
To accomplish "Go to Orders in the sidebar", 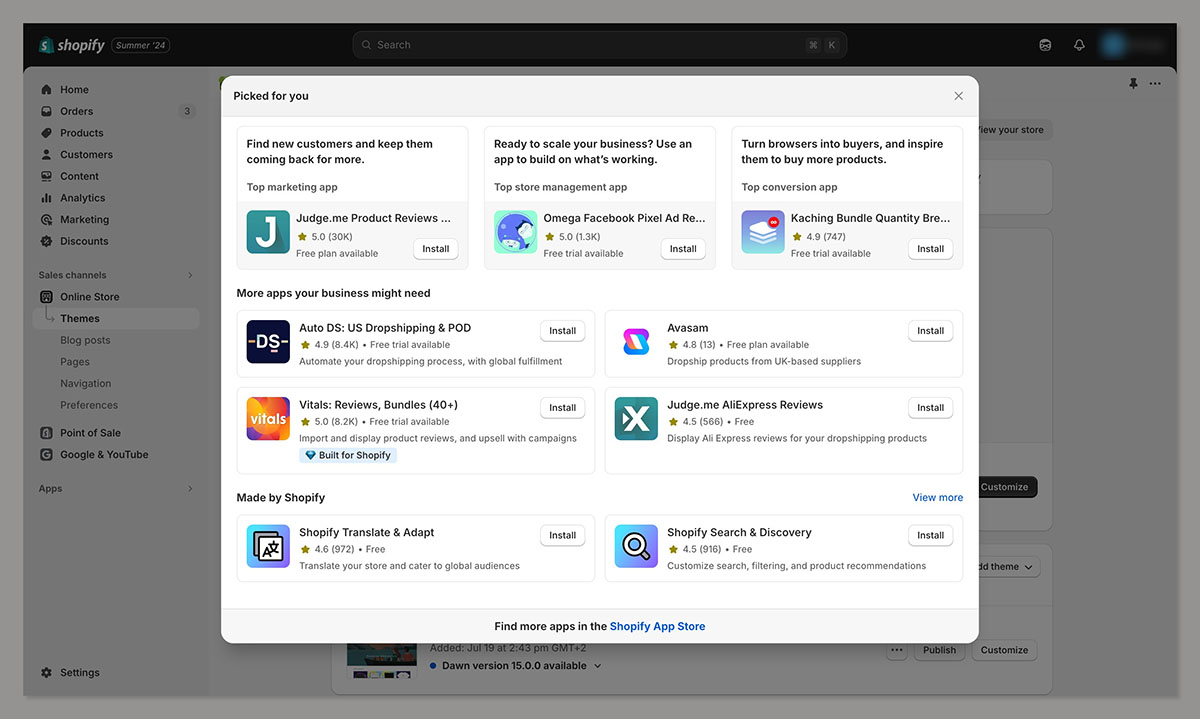I will point(76,111).
